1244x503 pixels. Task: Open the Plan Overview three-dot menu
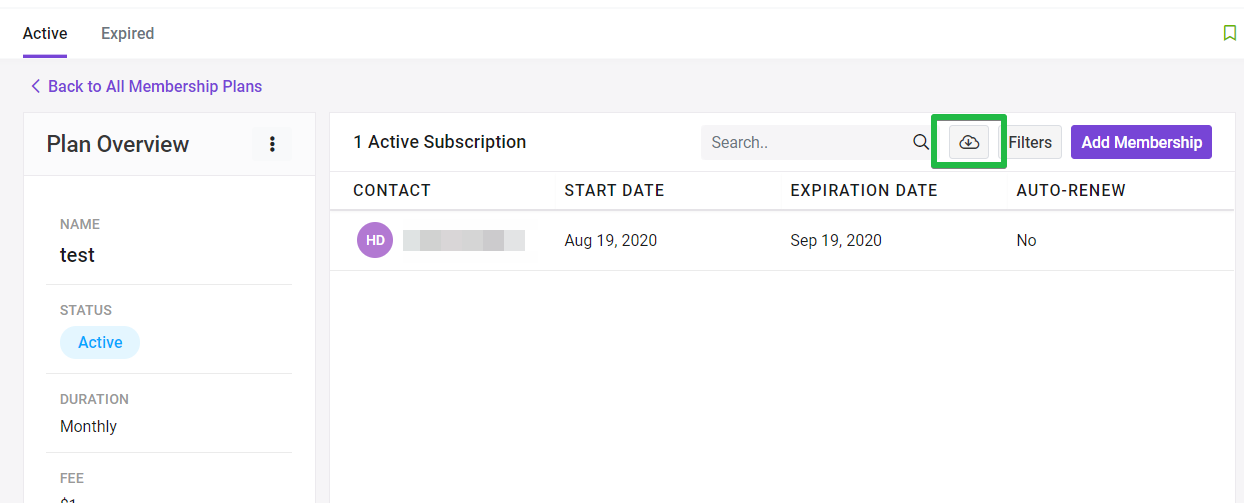coord(272,144)
